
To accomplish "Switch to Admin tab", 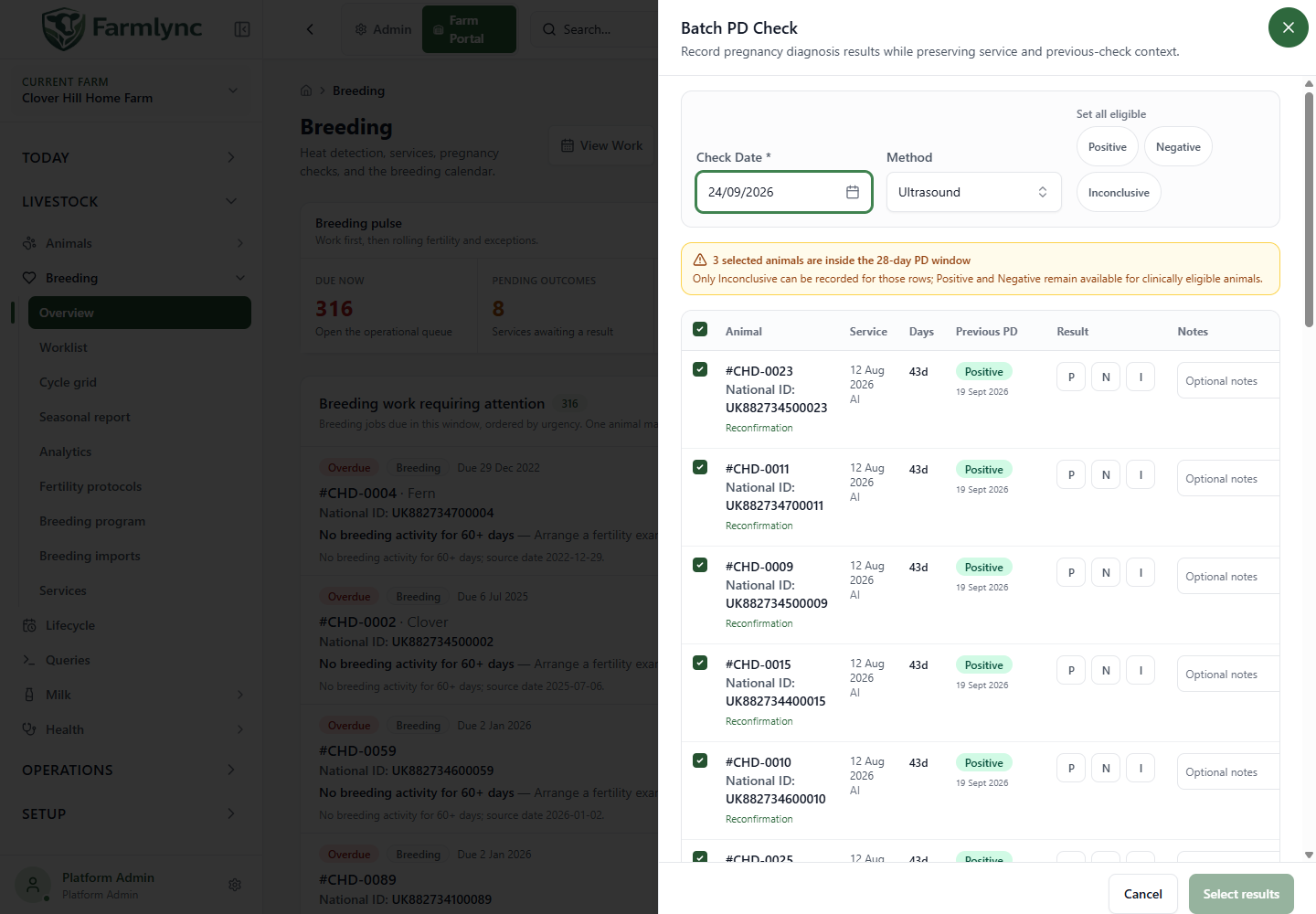I will [383, 29].
